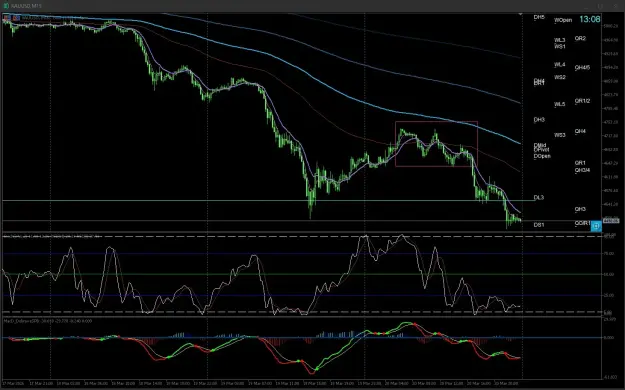Select the QR2 level label

coord(580,38)
